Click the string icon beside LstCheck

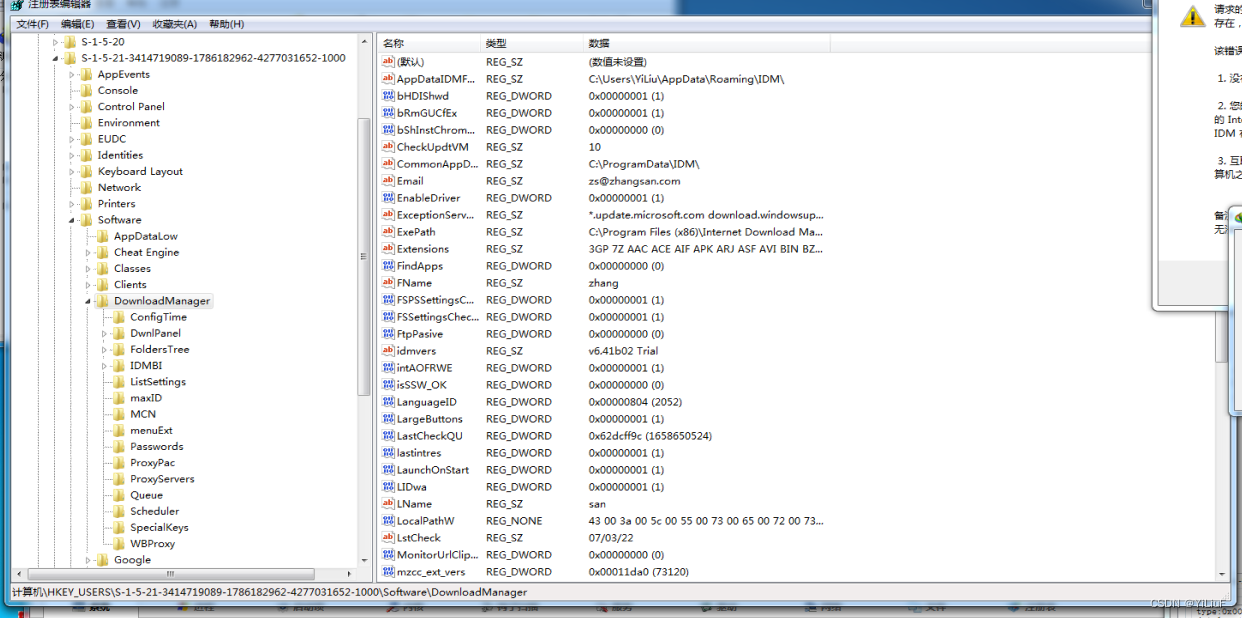pos(389,538)
